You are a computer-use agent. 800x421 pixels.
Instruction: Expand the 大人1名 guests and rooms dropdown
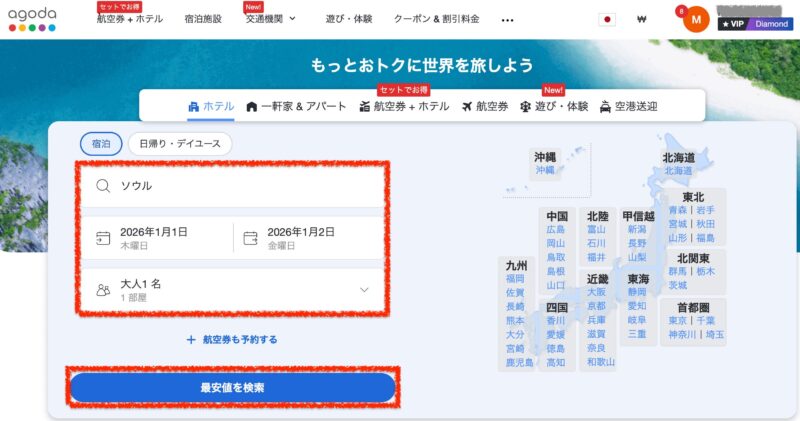(x=363, y=290)
